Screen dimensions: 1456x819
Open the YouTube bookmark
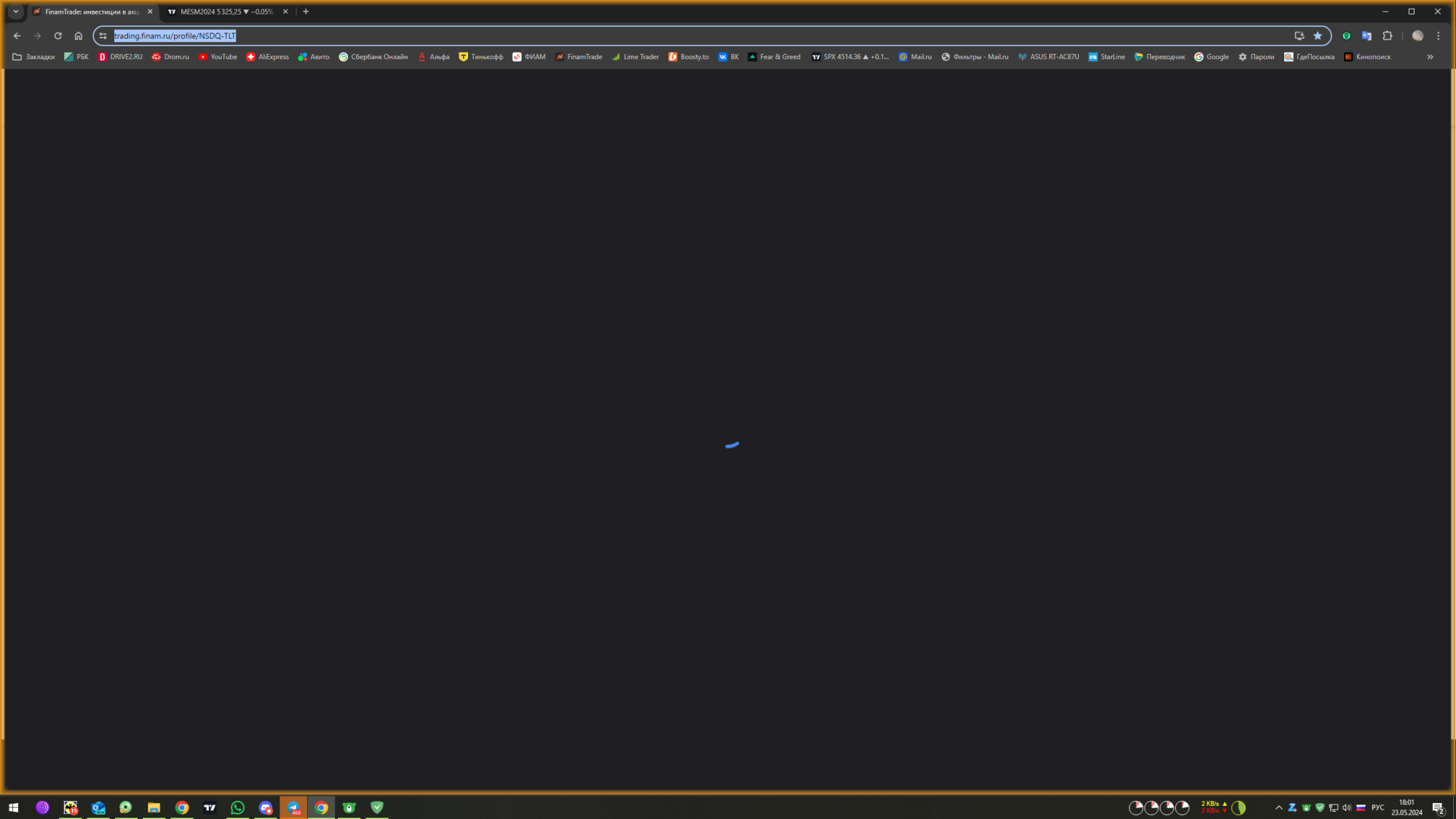(x=218, y=57)
